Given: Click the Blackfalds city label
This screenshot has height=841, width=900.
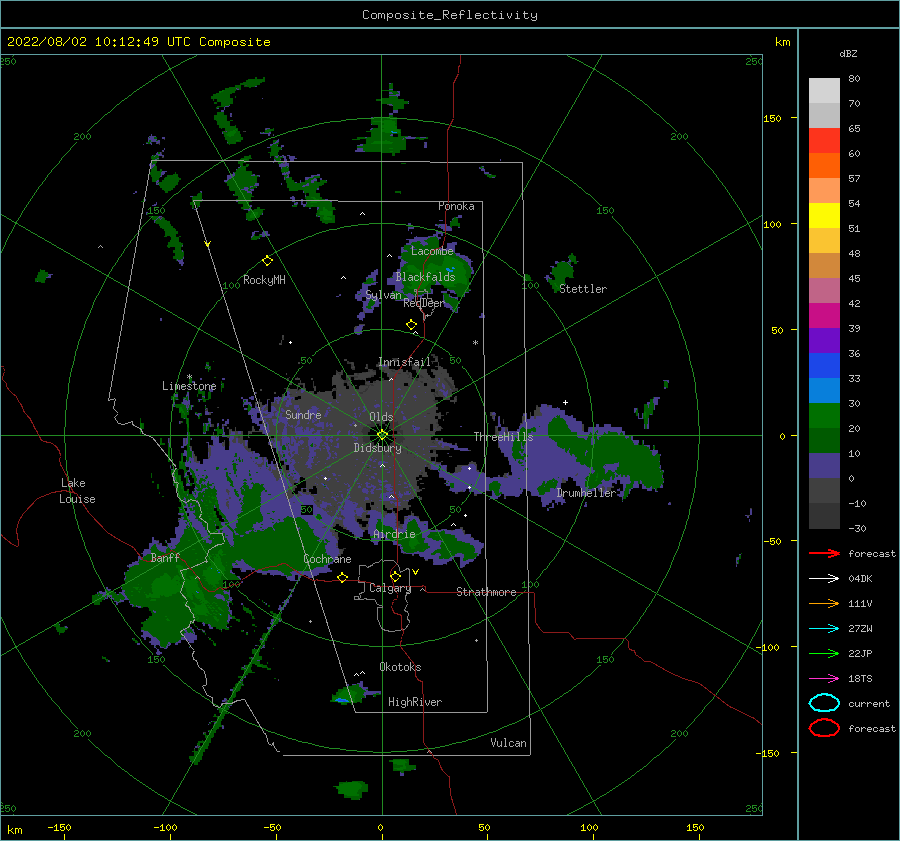Looking at the screenshot, I should pos(425,277).
